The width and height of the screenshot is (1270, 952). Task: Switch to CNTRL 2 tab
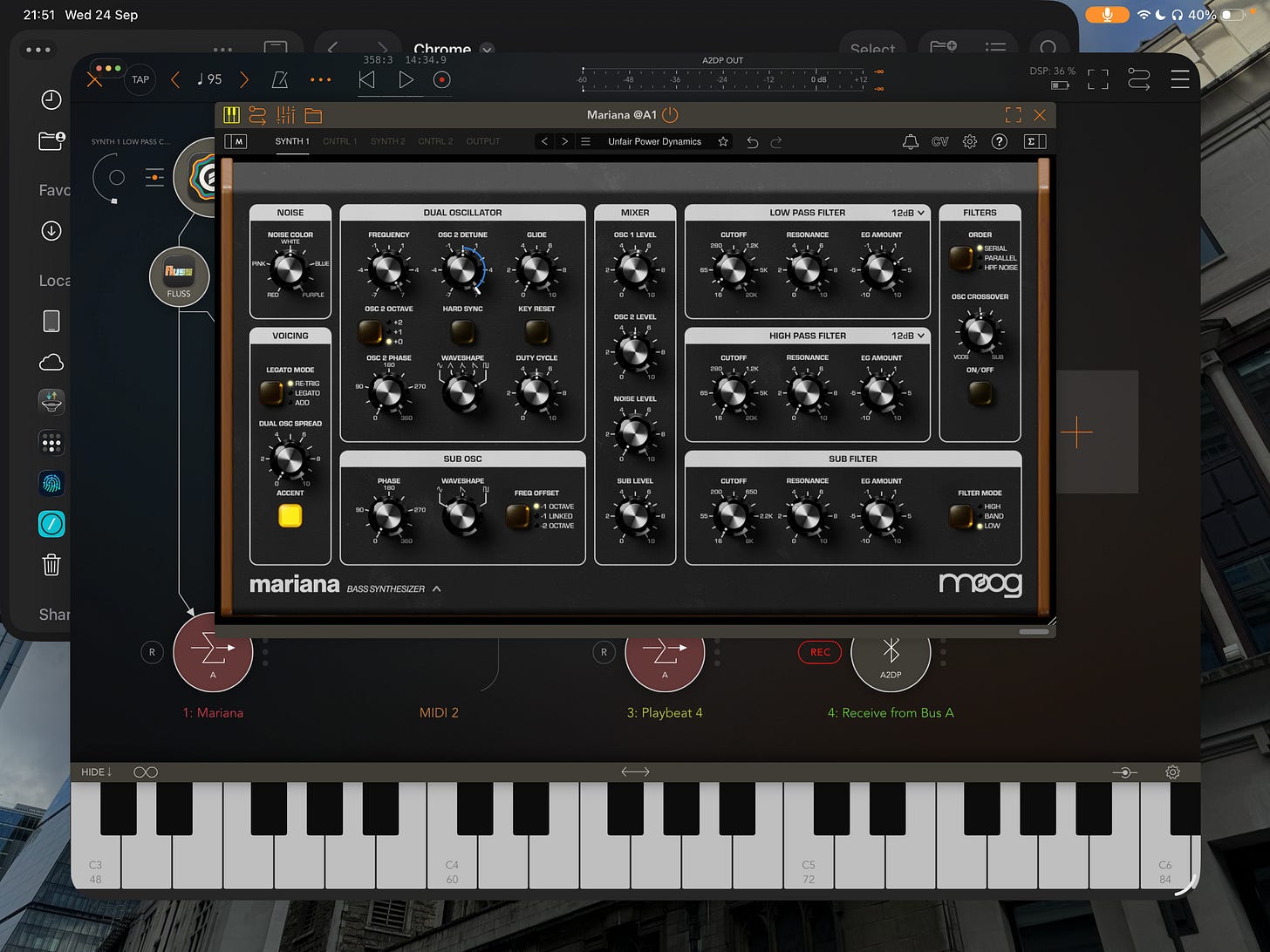pyautogui.click(x=435, y=141)
